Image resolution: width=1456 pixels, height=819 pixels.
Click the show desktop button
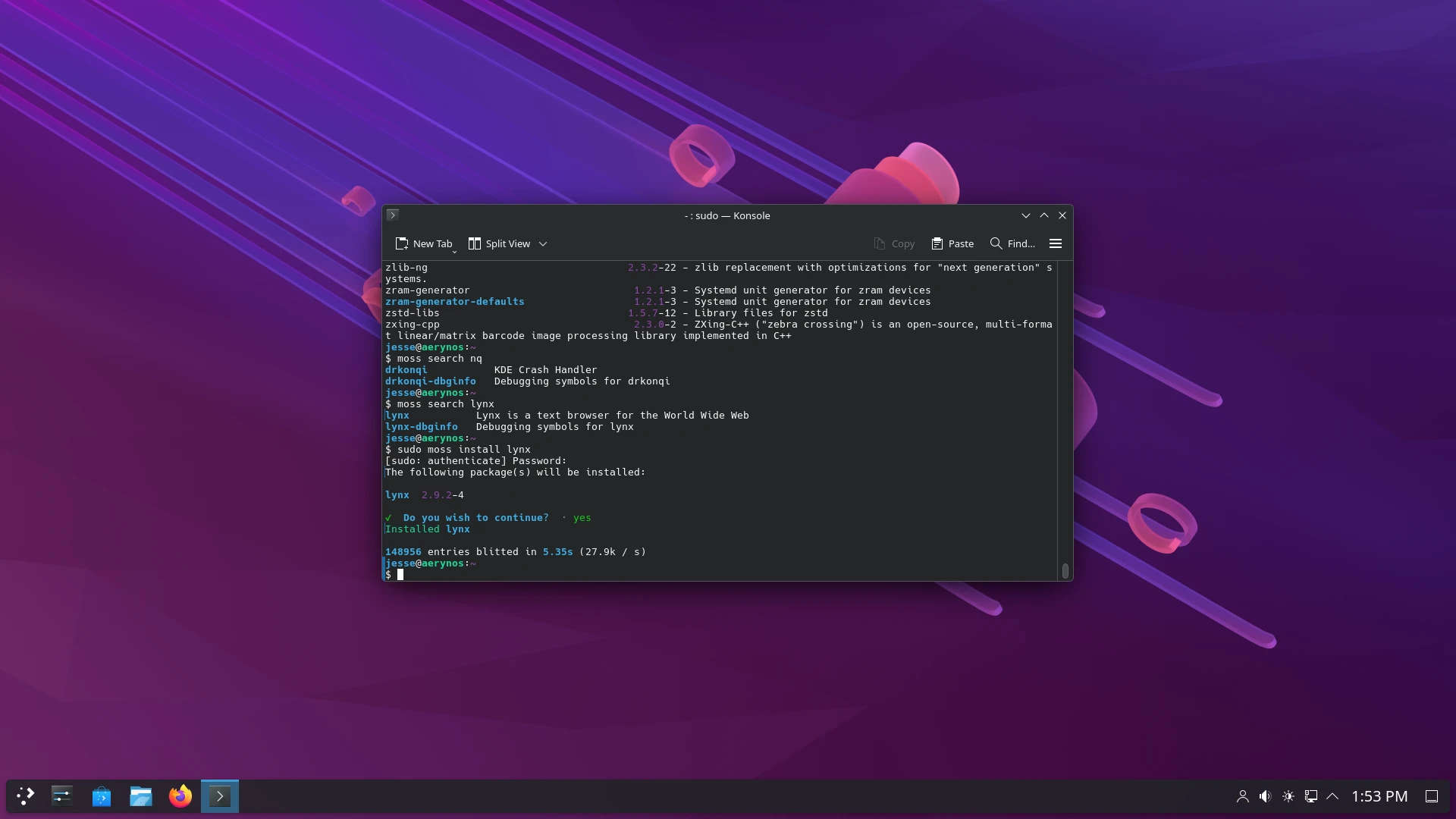click(1432, 796)
